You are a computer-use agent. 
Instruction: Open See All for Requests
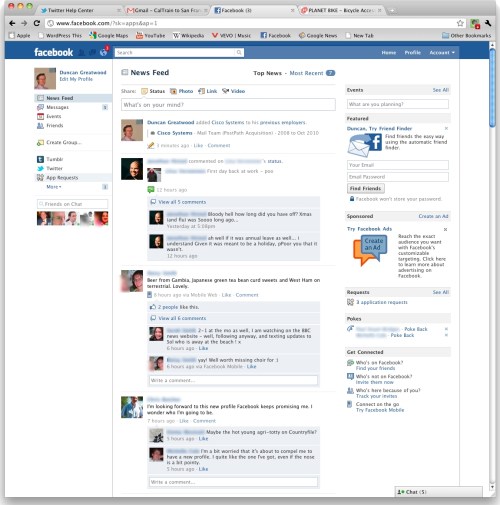441,292
